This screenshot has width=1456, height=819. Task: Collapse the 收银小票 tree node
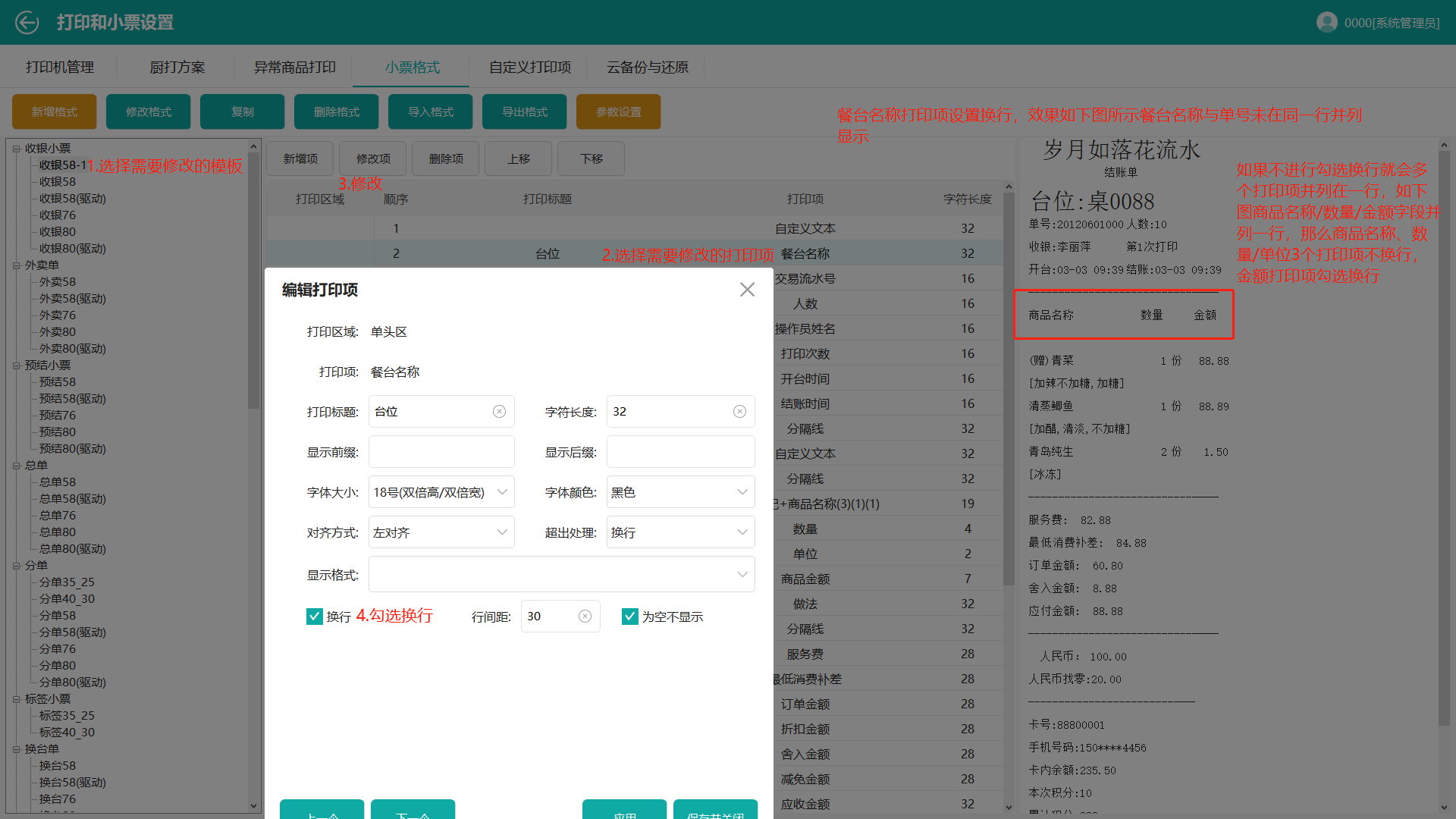point(17,149)
